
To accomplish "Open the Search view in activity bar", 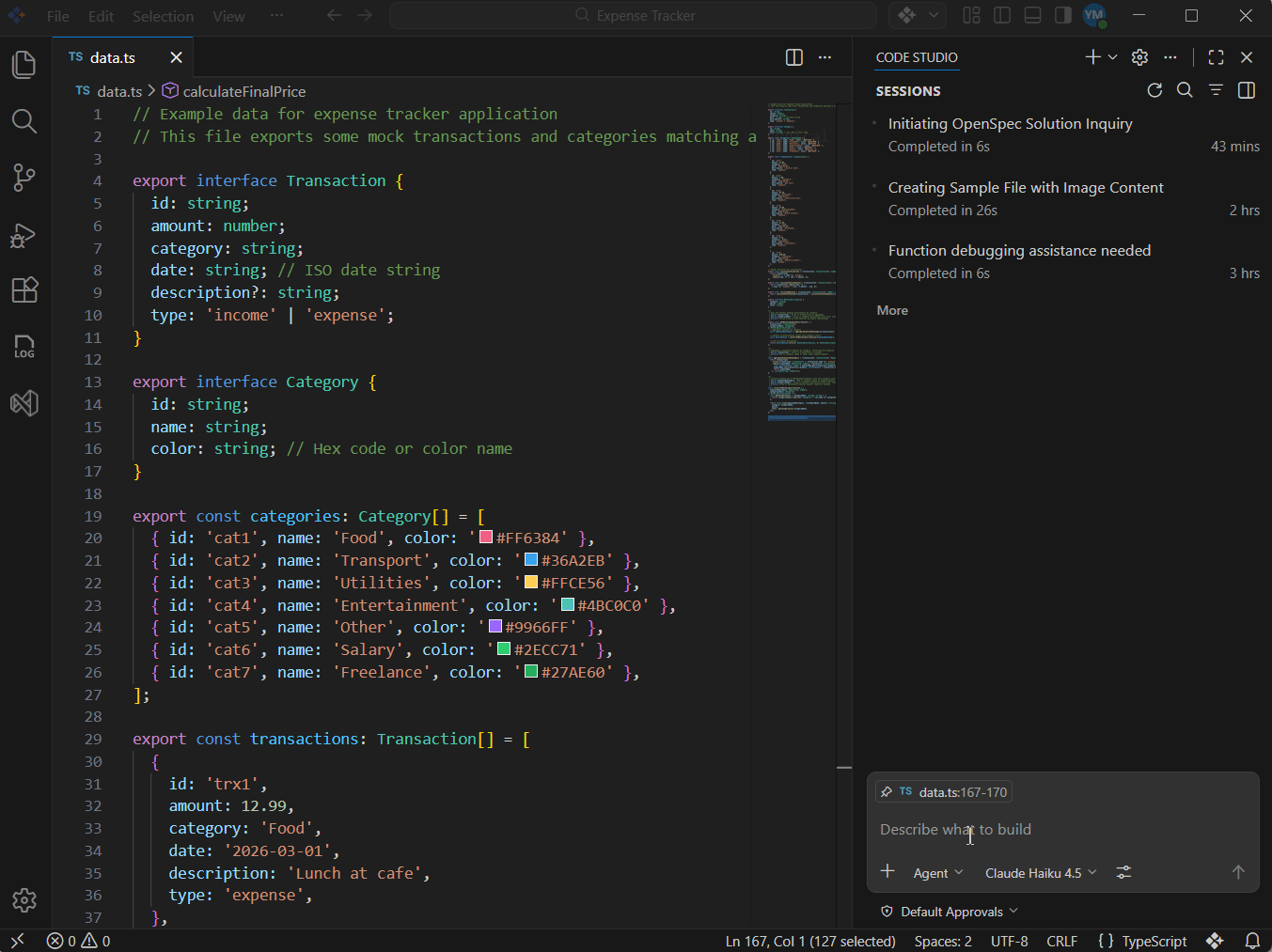I will 24,121.
